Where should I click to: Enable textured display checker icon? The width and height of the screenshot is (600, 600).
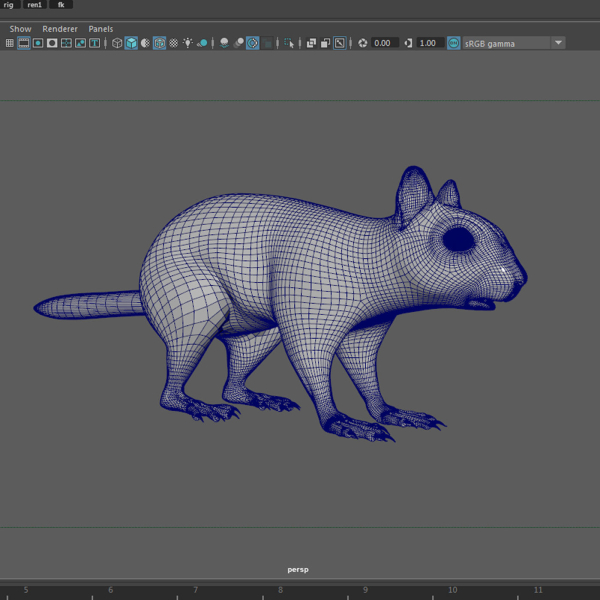point(174,43)
